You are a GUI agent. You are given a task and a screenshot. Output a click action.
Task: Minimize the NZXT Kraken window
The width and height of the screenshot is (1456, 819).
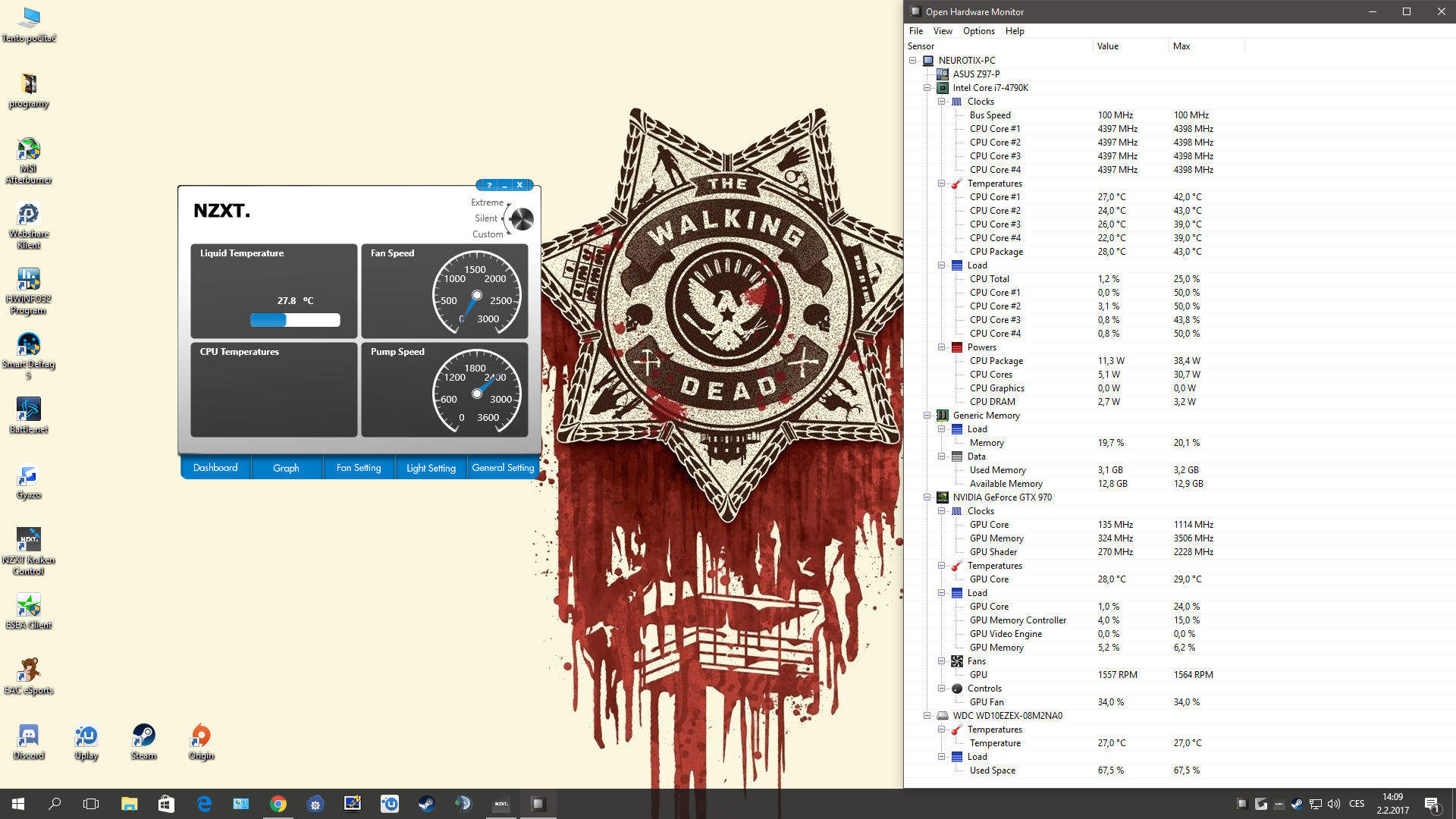[504, 185]
